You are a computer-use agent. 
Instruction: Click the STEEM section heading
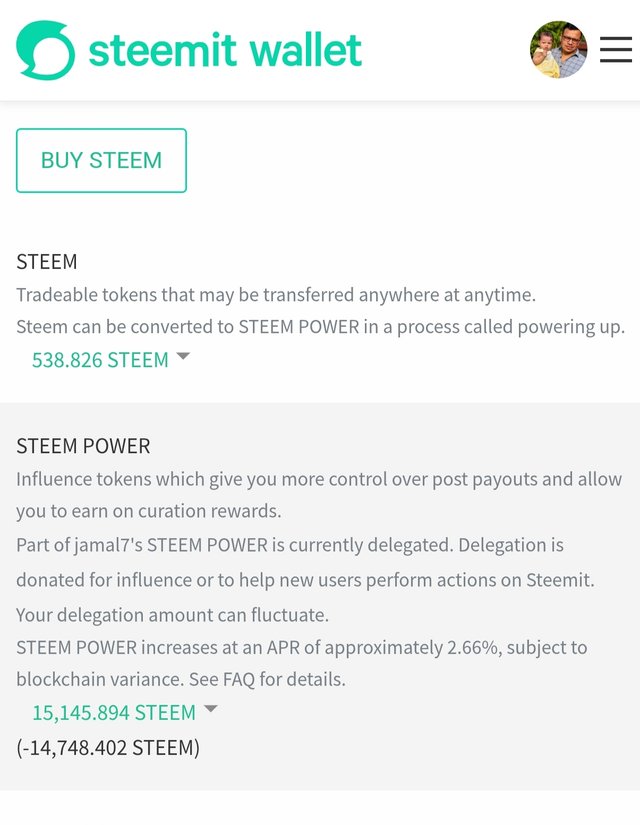coord(47,262)
